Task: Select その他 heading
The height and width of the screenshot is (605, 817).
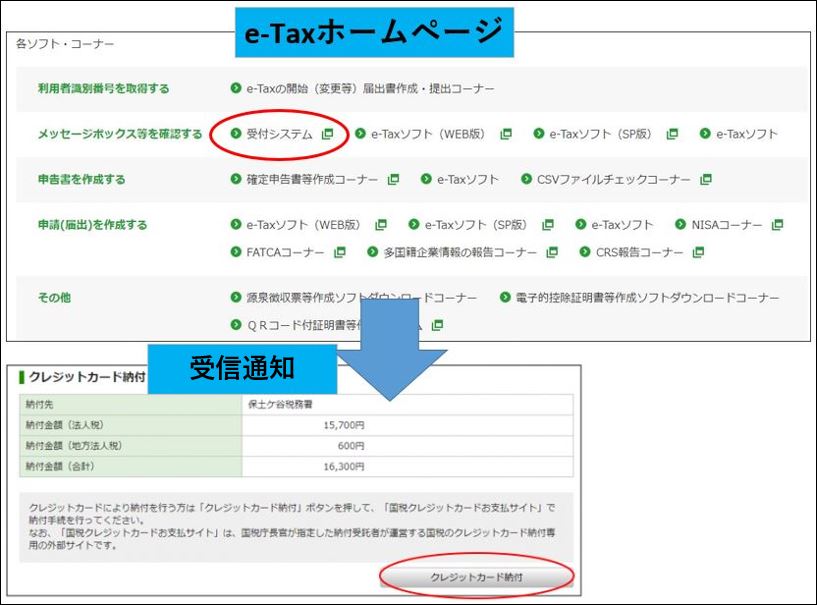Action: 54,298
